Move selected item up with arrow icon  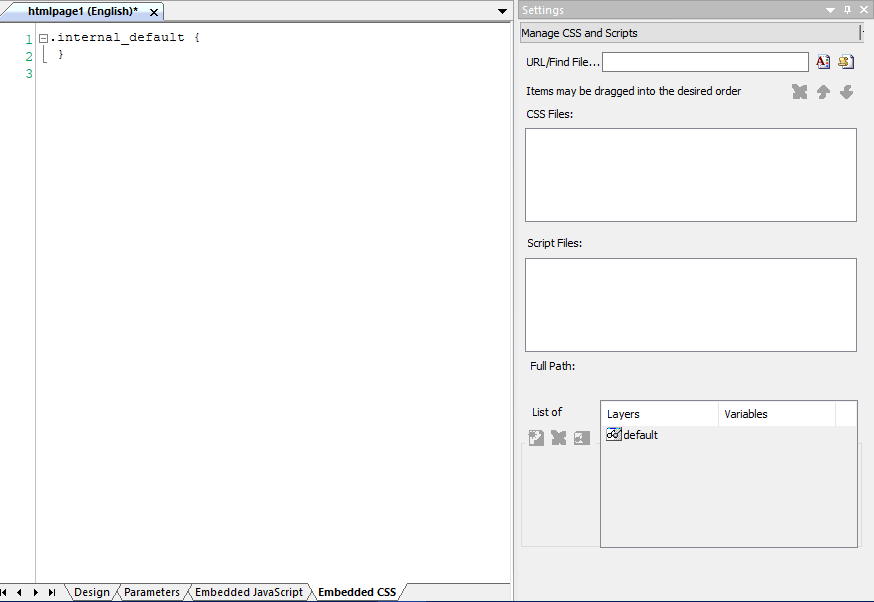pos(823,92)
